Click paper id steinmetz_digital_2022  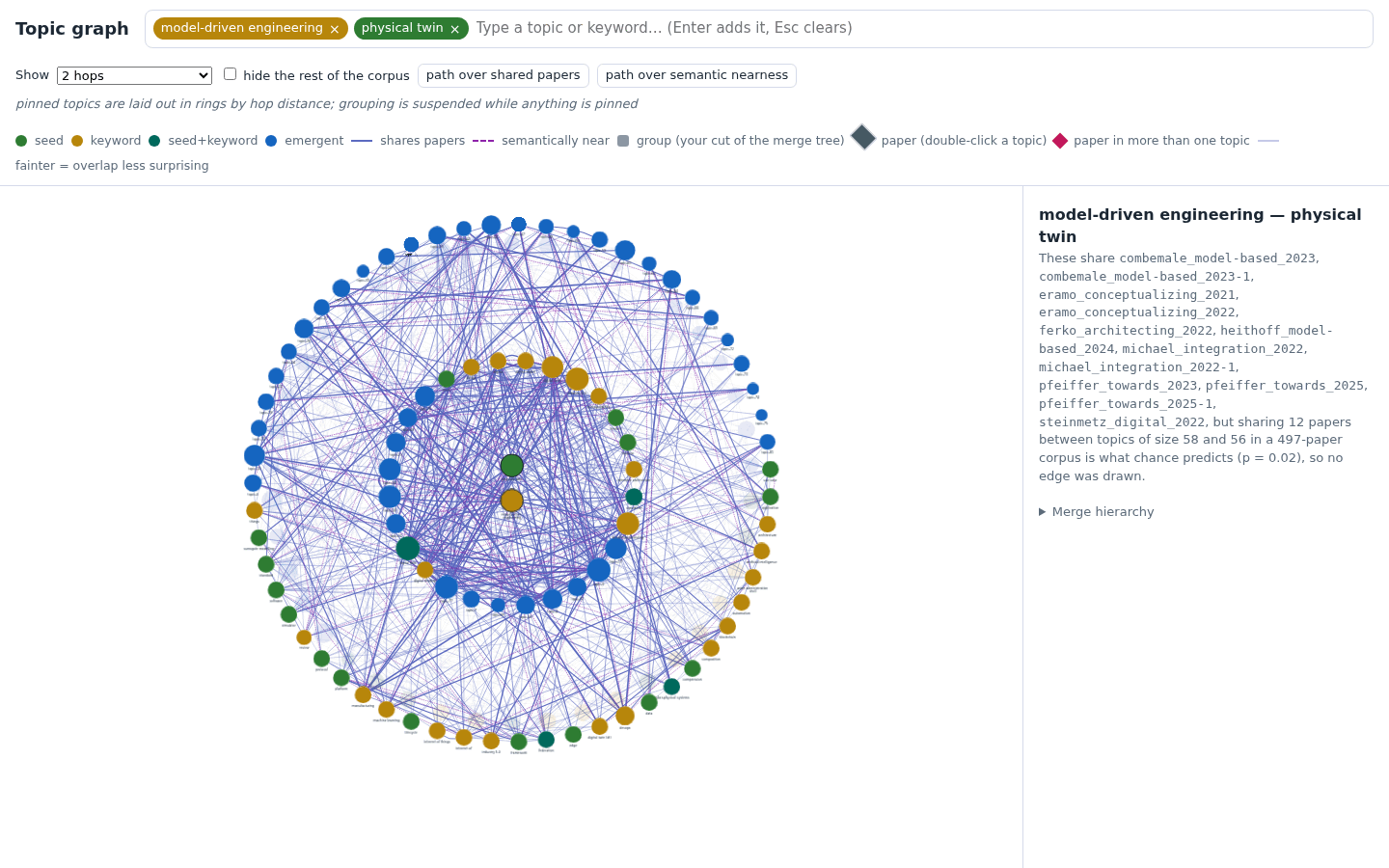(1122, 422)
